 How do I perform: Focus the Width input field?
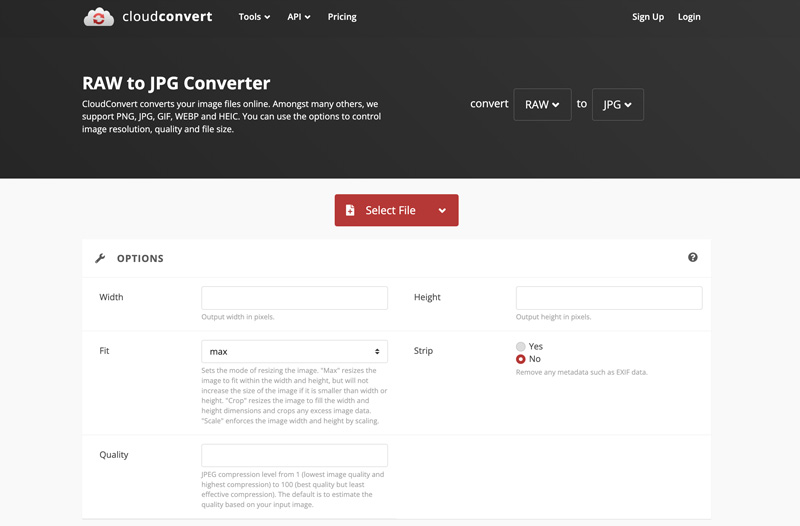pyautogui.click(x=294, y=297)
